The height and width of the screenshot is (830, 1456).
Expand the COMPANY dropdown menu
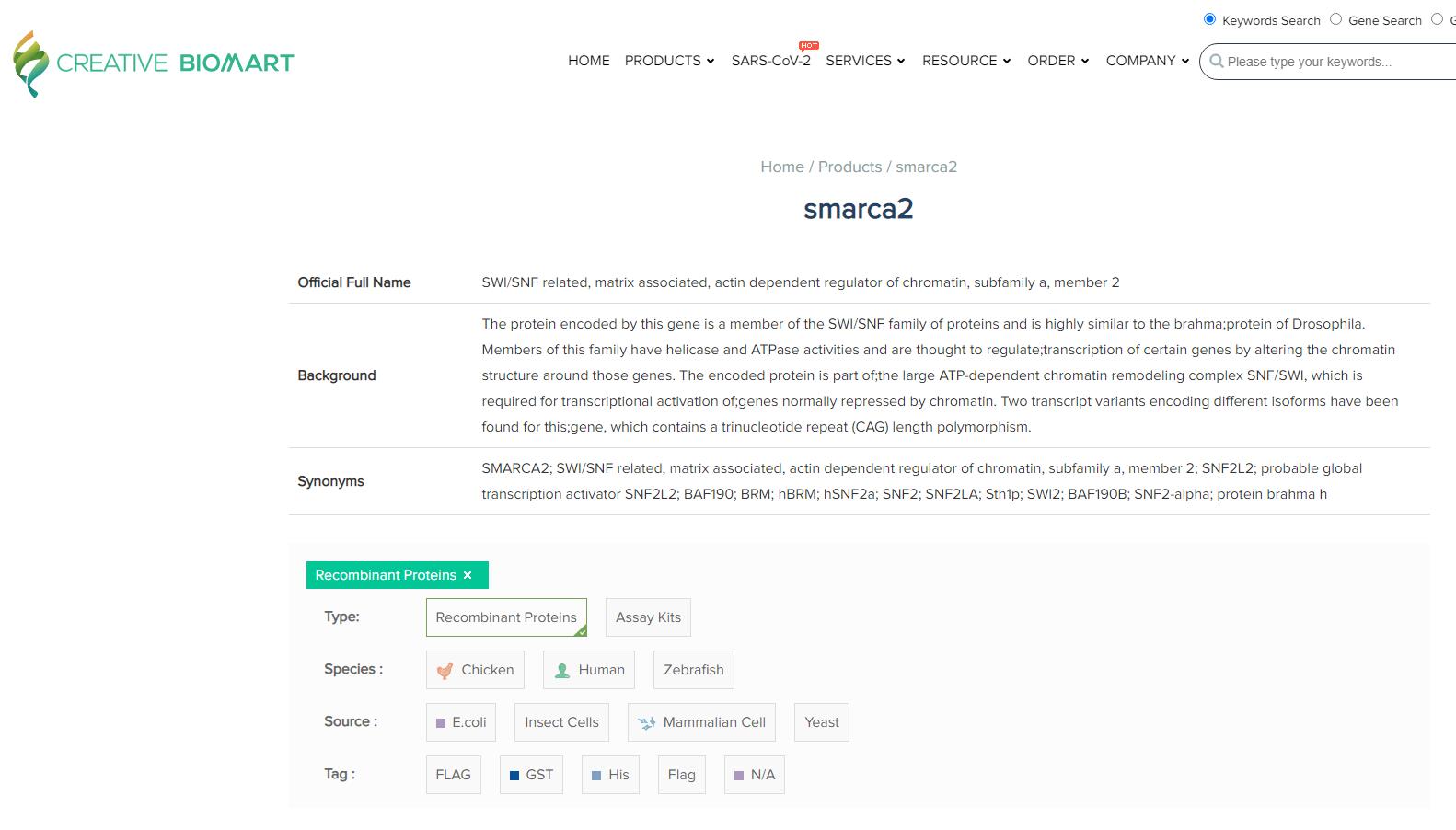coord(1148,61)
